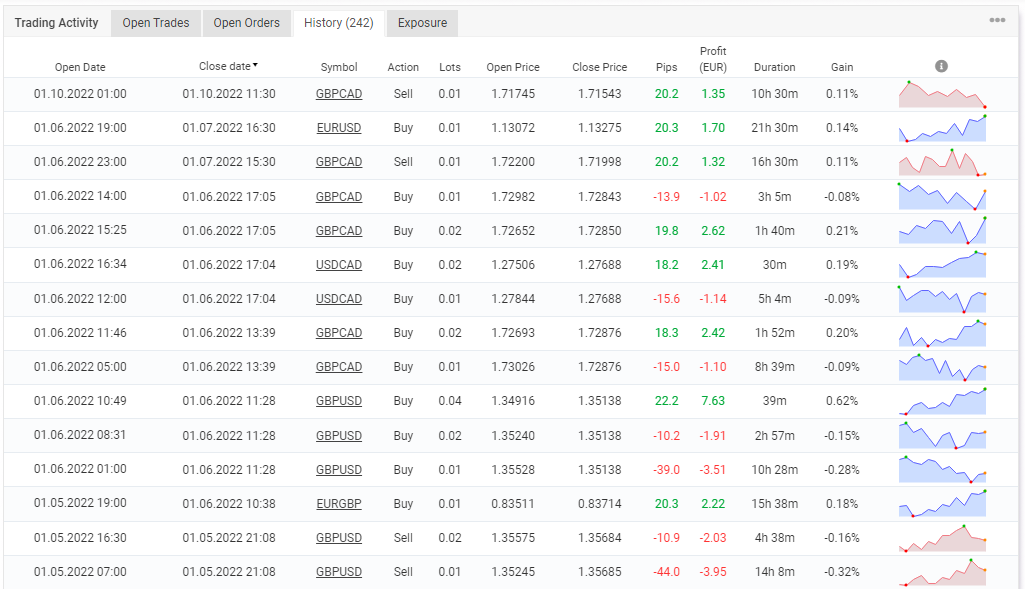The width and height of the screenshot is (1025, 589).
Task: Open the Exposure tab
Action: coord(422,23)
